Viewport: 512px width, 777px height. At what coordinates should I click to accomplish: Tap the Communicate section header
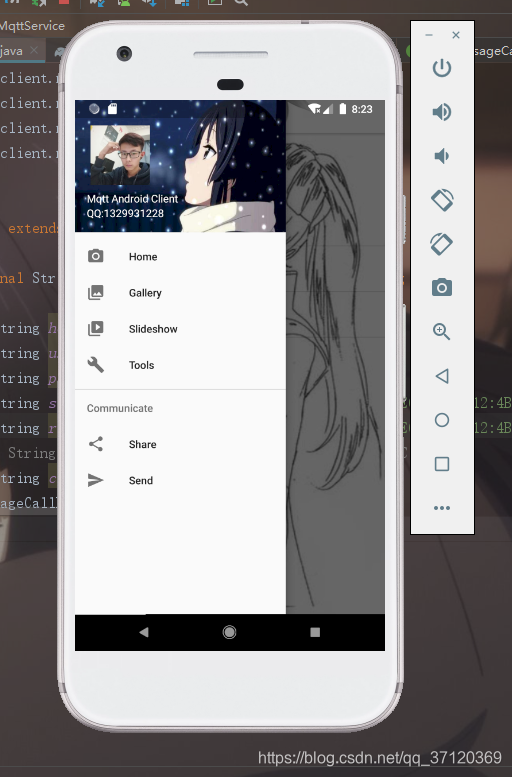click(120, 408)
